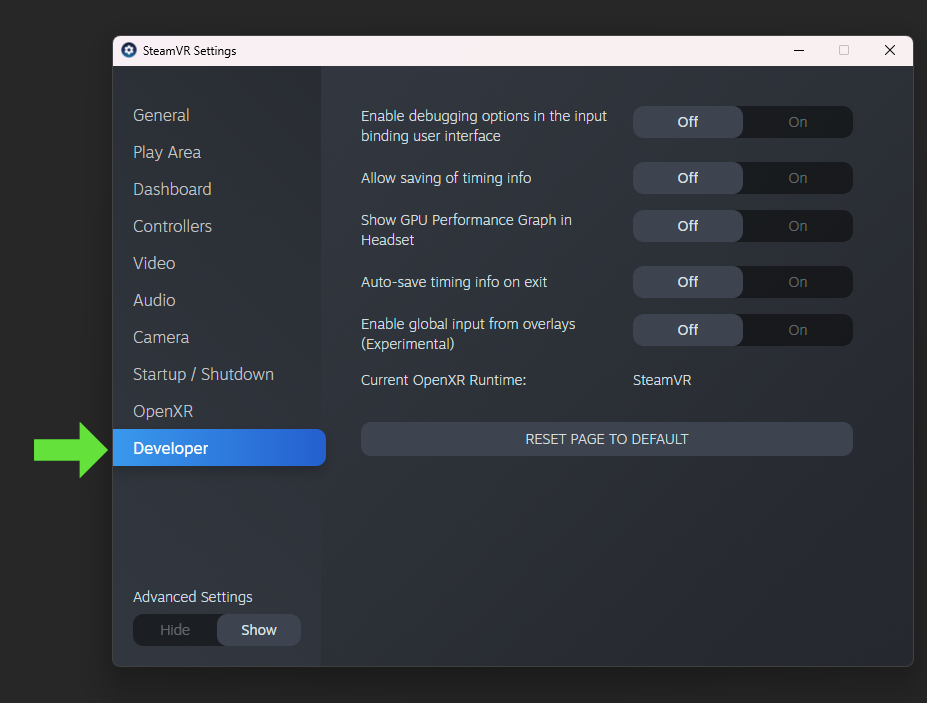
Task: Click RESET PAGE TO DEFAULT button
Action: 607,439
